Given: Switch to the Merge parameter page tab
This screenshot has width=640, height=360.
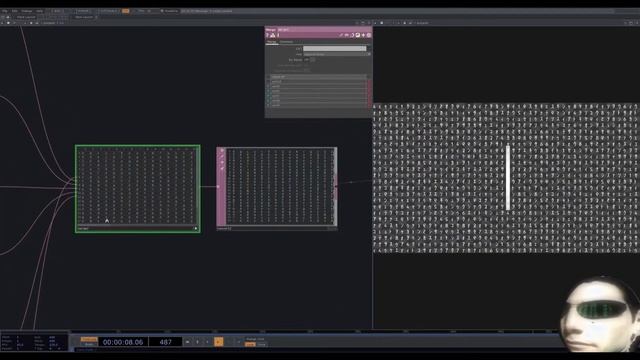Looking at the screenshot, I should click(x=271, y=42).
